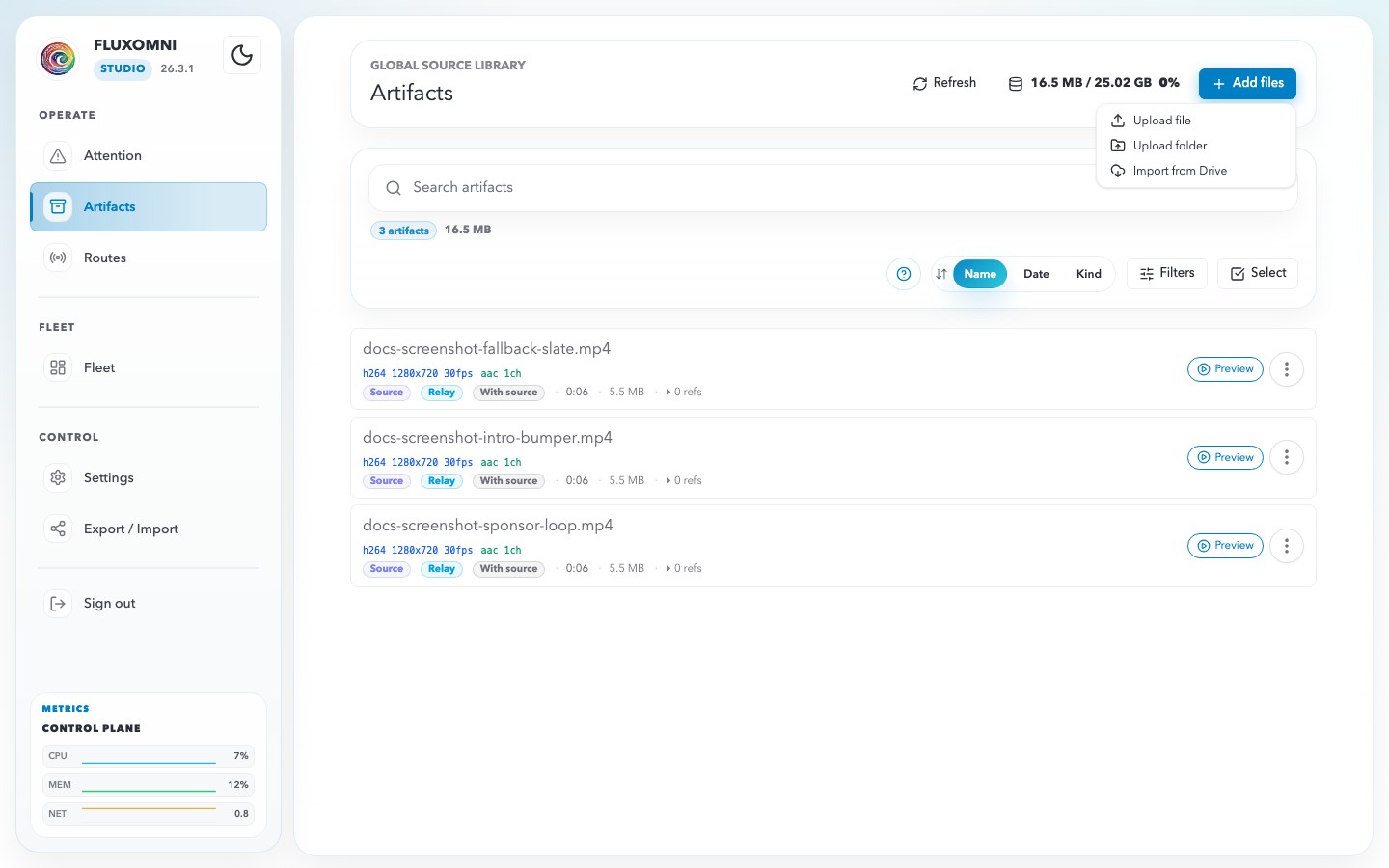
Task: Refresh the artifacts list
Action: pos(944,83)
